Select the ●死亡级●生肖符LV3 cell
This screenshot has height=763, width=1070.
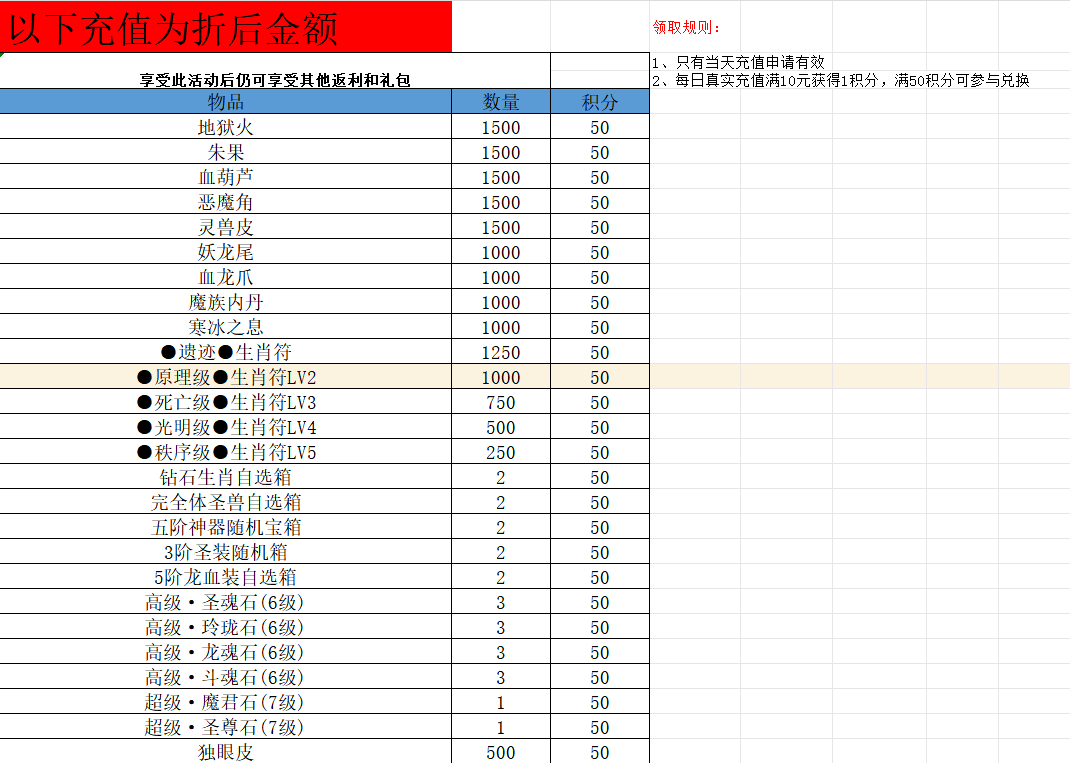[225, 402]
